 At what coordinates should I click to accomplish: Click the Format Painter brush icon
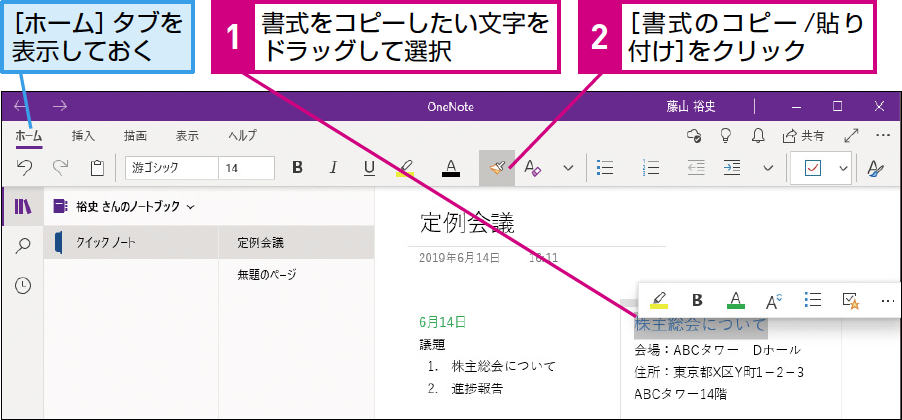click(x=497, y=168)
